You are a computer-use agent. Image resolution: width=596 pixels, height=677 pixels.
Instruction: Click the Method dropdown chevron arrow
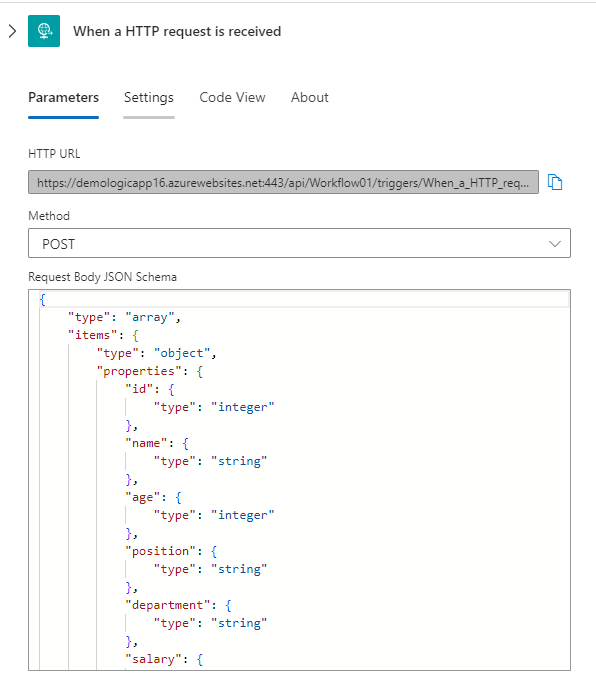tap(555, 244)
